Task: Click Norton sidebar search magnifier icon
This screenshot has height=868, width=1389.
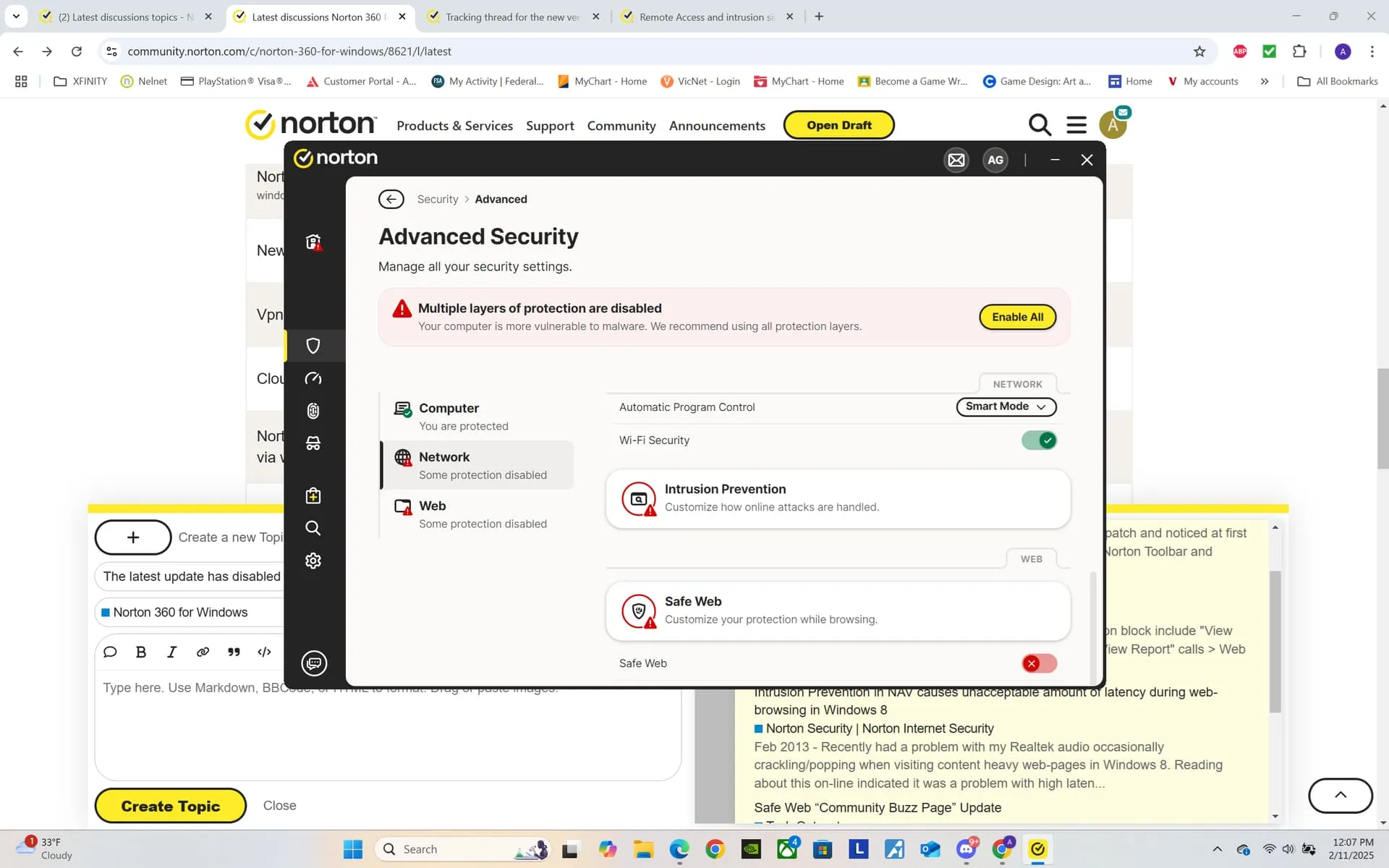Action: tap(313, 528)
